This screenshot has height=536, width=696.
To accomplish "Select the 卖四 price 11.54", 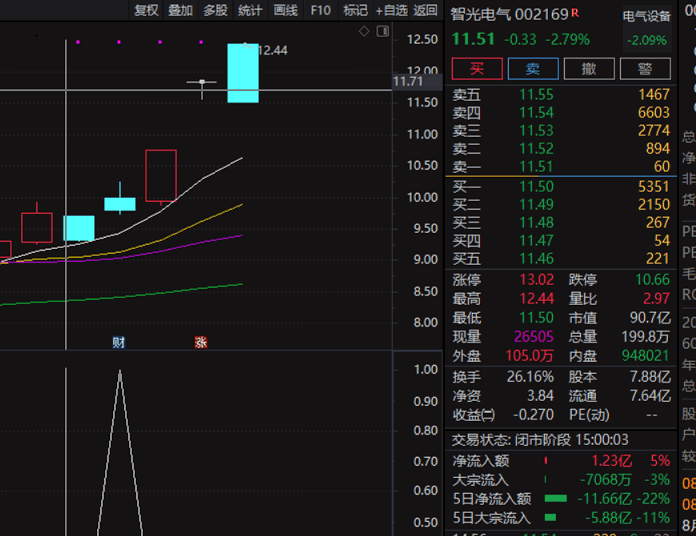I will [x=536, y=113].
